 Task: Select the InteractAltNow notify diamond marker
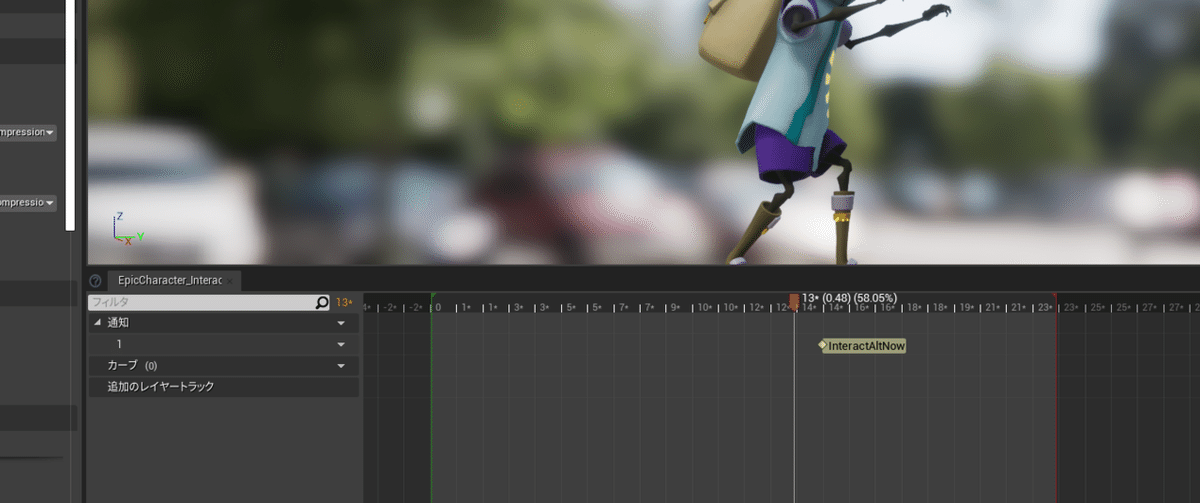click(x=822, y=345)
